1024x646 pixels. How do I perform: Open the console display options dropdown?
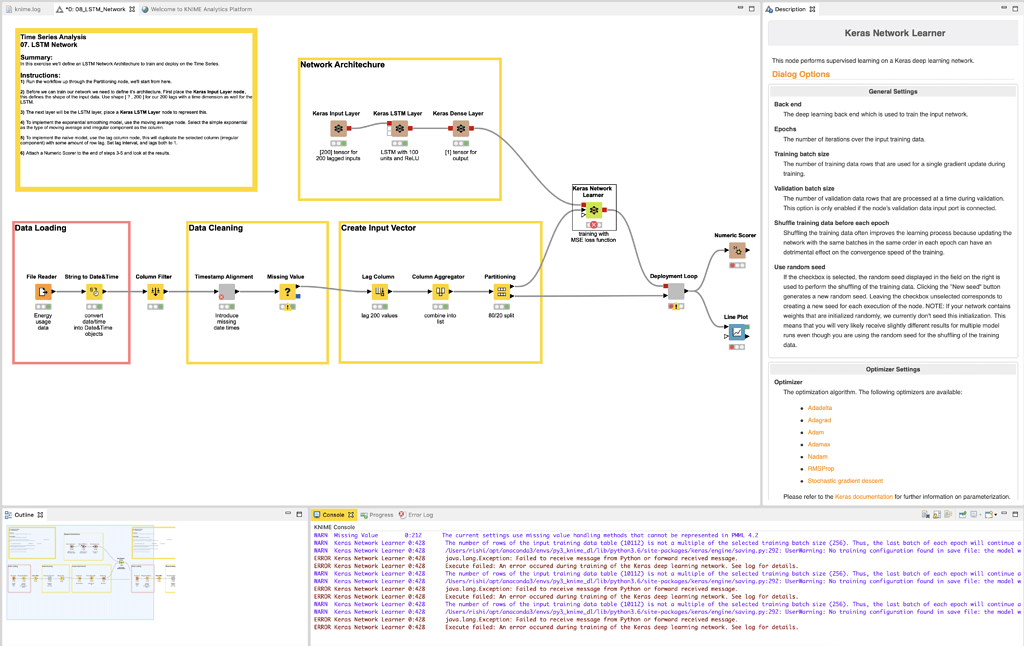point(980,514)
